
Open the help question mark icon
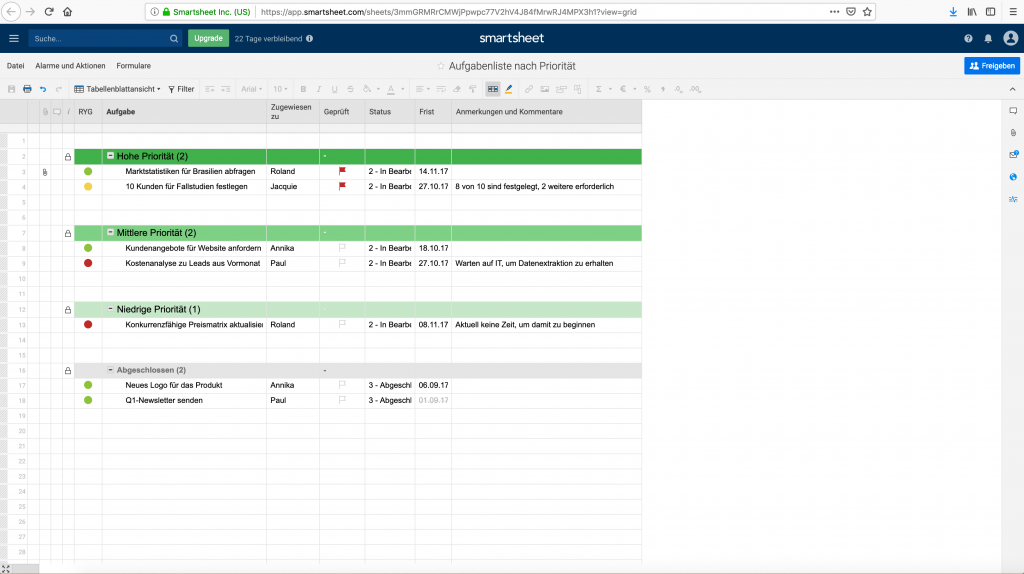(968, 38)
